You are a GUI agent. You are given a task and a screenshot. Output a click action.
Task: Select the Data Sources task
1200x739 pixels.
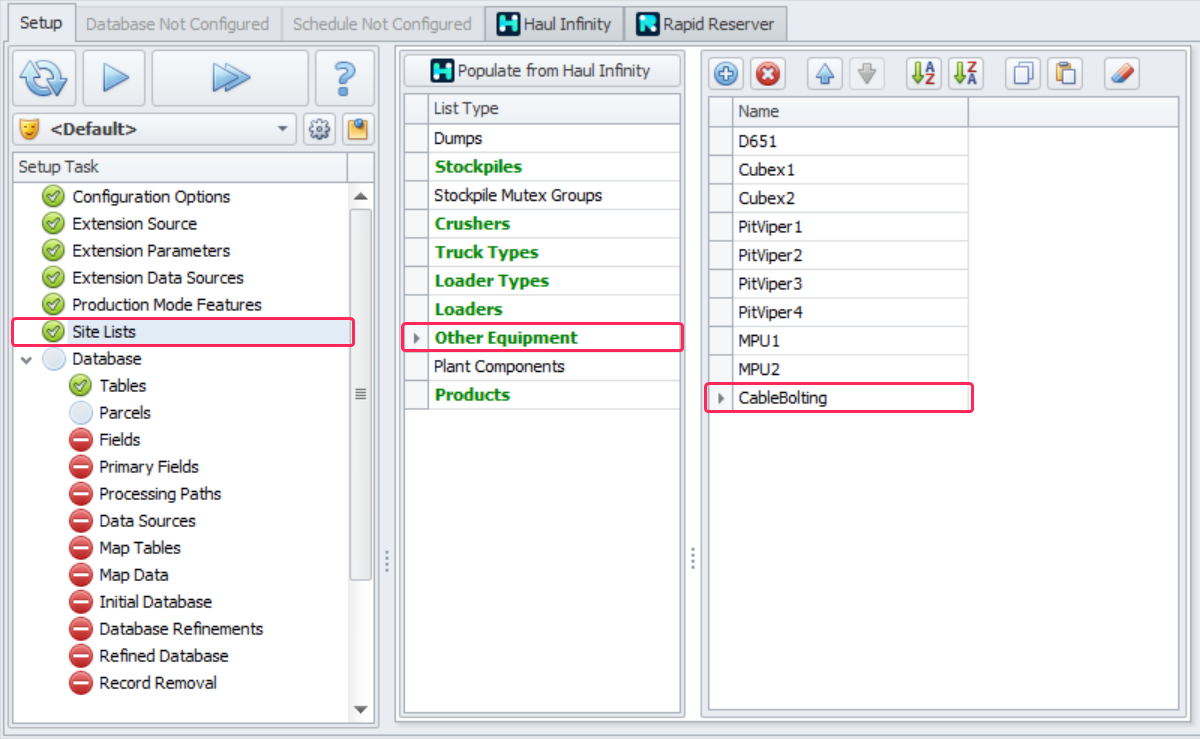[147, 521]
